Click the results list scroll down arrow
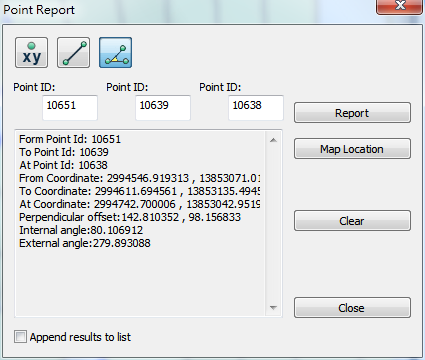This screenshot has height=360, width=425. coord(273,307)
